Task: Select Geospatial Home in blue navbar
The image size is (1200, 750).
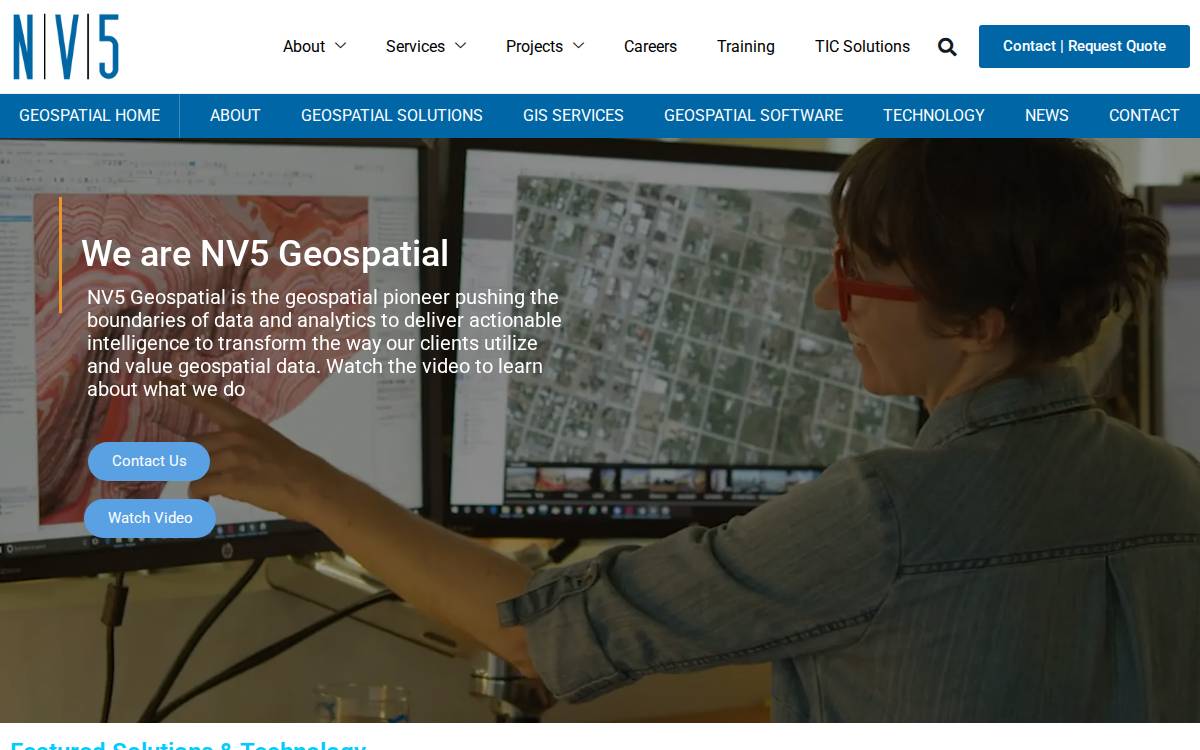Action: tap(90, 115)
